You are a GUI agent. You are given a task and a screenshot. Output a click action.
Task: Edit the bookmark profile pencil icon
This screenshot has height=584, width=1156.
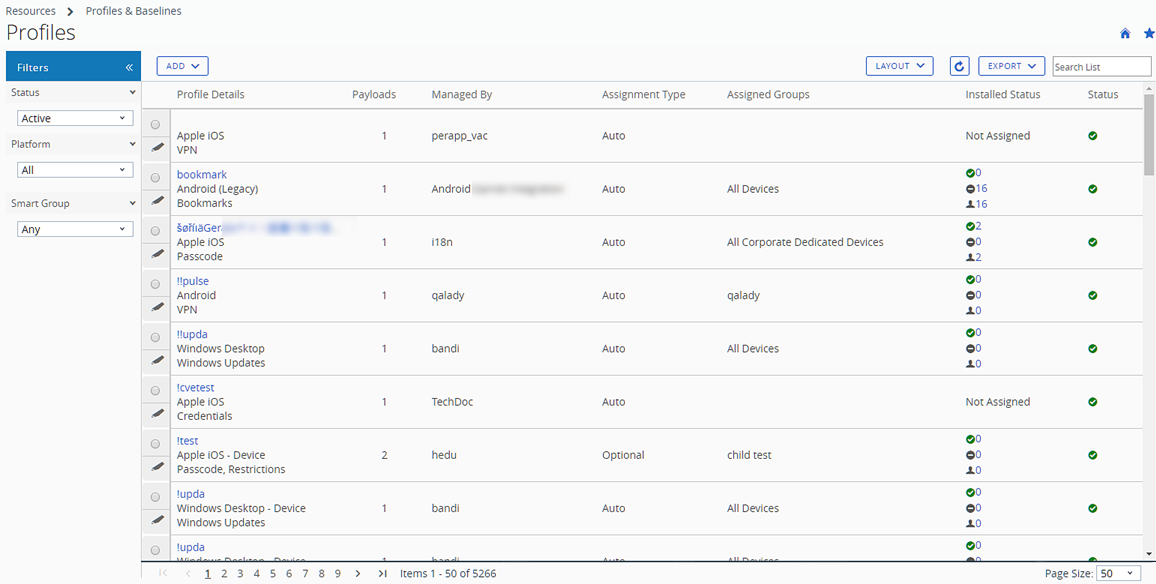(x=156, y=201)
